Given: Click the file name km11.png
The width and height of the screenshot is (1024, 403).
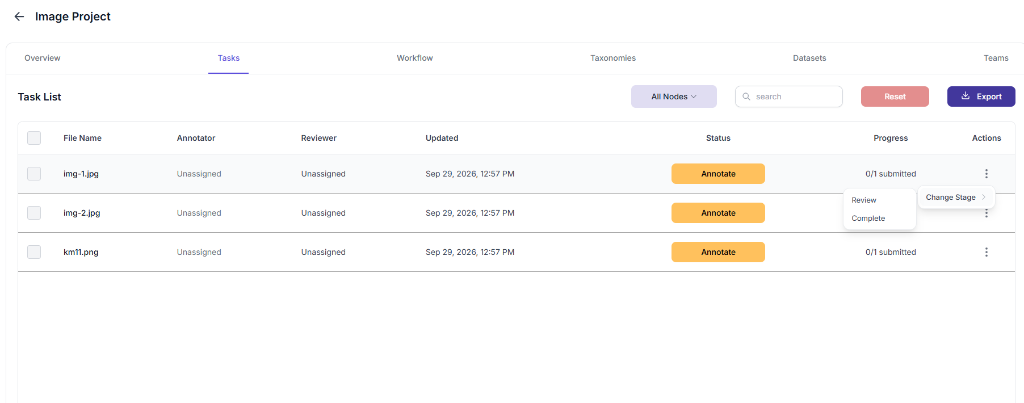Looking at the screenshot, I should 81,252.
